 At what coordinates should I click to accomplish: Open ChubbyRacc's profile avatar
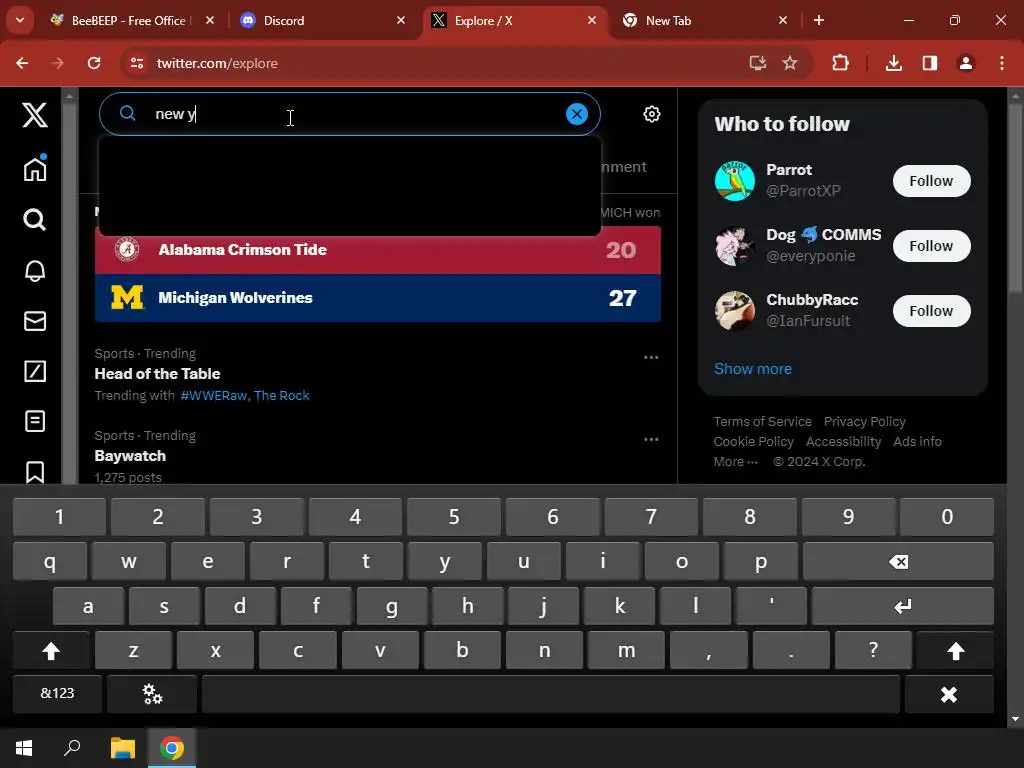(x=735, y=311)
